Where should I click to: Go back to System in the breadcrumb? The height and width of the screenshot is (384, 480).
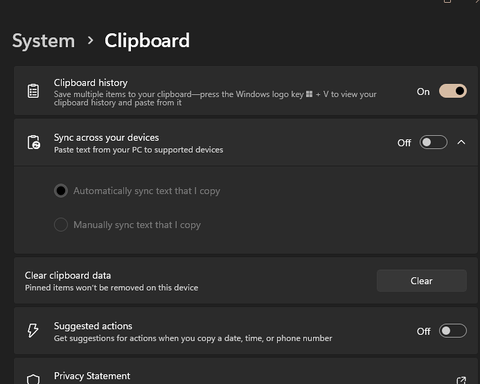click(44, 41)
